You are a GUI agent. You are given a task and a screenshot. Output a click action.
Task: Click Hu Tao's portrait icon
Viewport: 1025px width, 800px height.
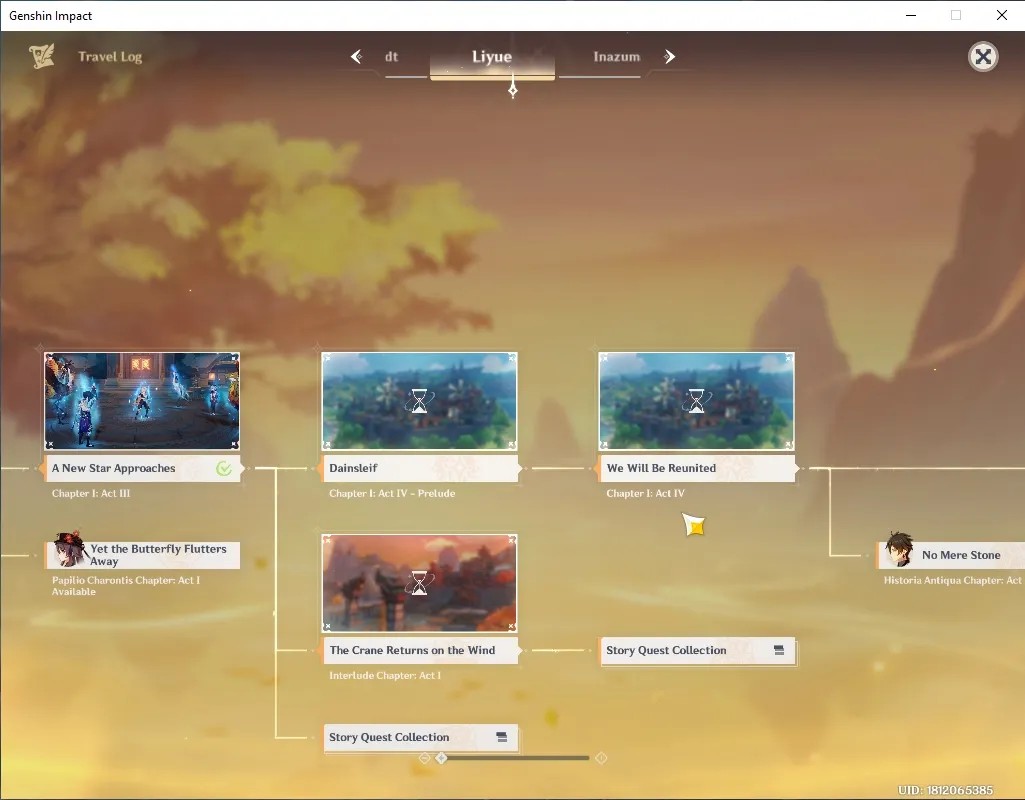pos(69,550)
